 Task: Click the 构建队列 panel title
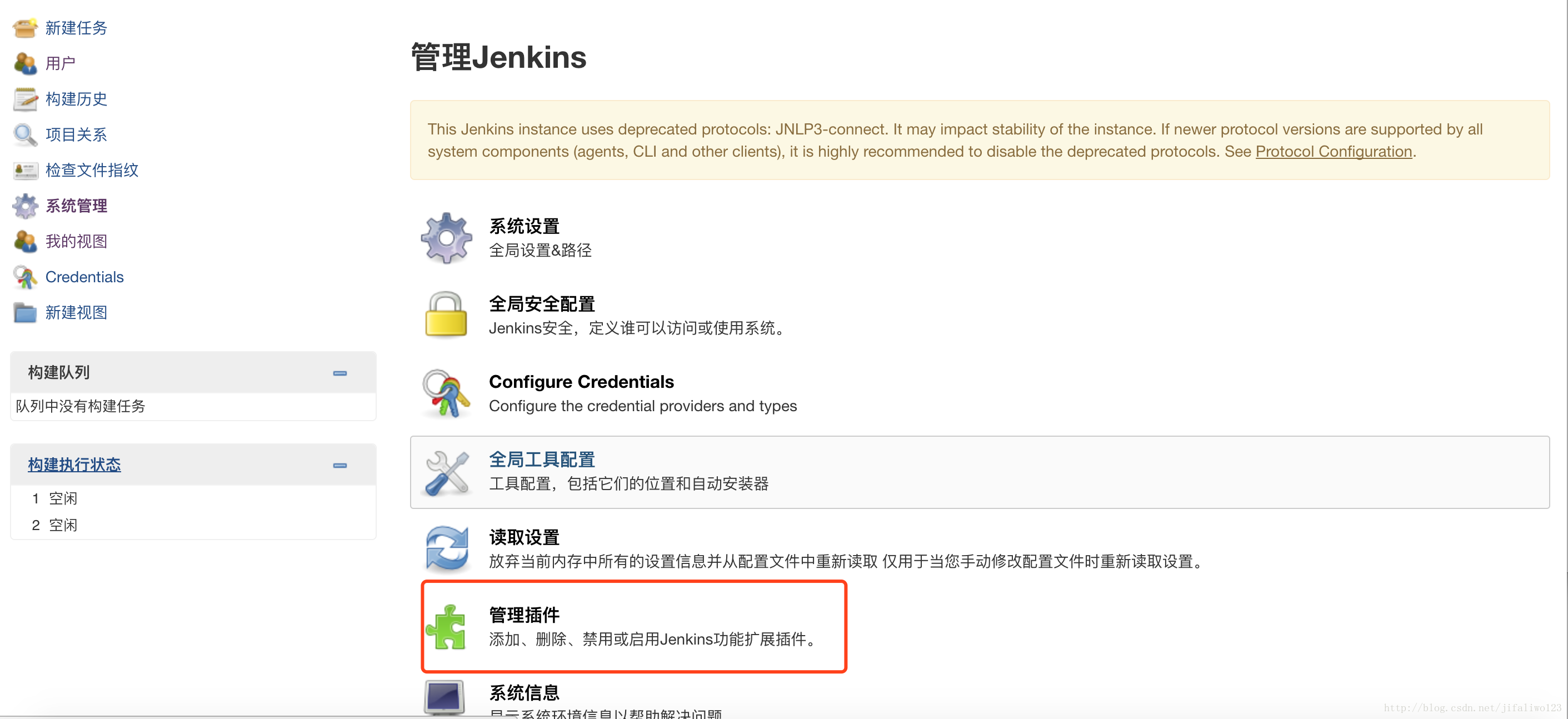(58, 373)
